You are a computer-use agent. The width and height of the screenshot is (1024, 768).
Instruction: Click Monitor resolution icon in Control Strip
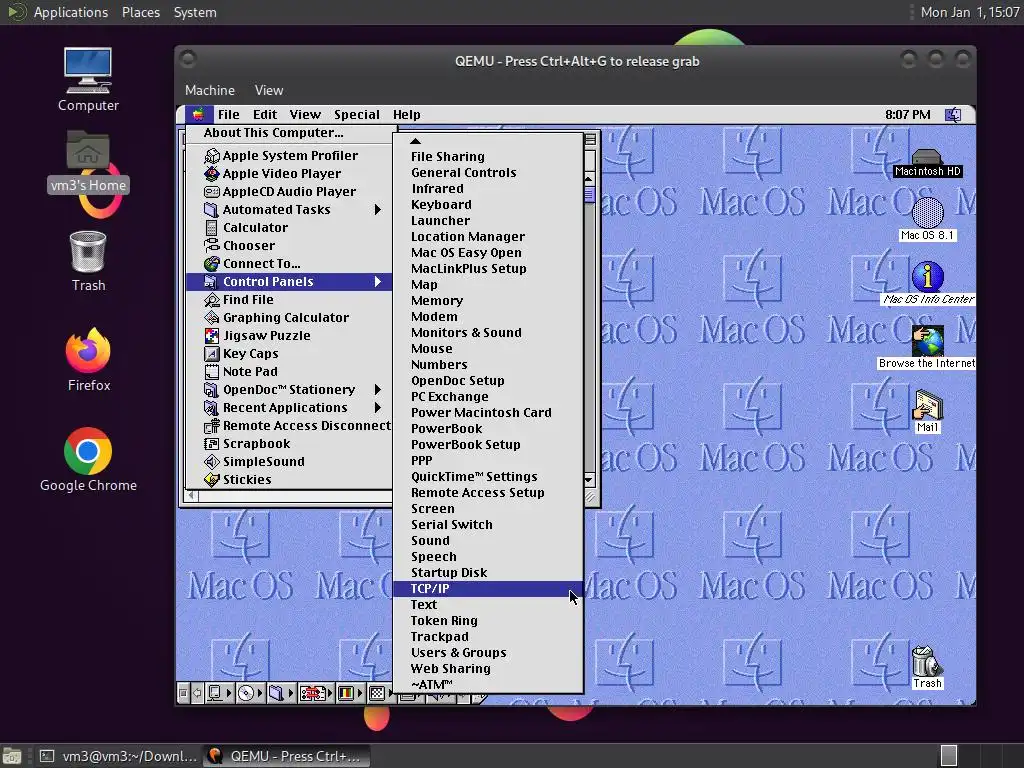[x=377, y=693]
